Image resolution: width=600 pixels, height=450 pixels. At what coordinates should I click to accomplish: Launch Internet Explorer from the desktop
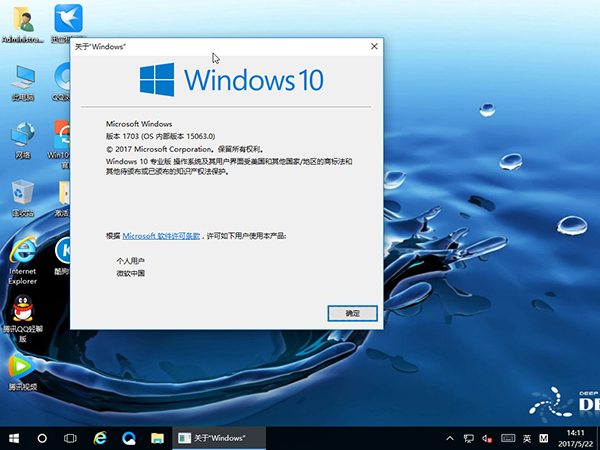[x=23, y=252]
